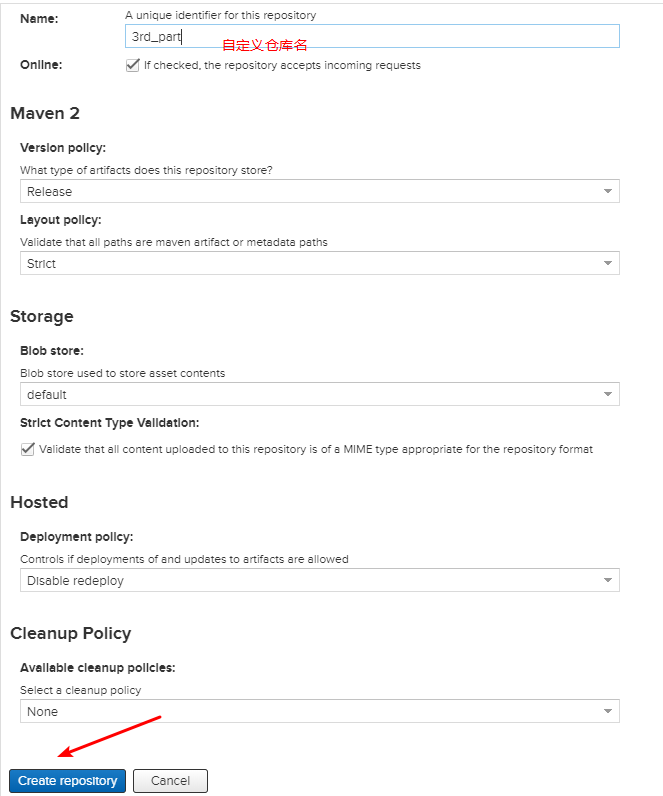Click the Create repository button
Viewport: 663px width, 796px height.
(x=67, y=781)
